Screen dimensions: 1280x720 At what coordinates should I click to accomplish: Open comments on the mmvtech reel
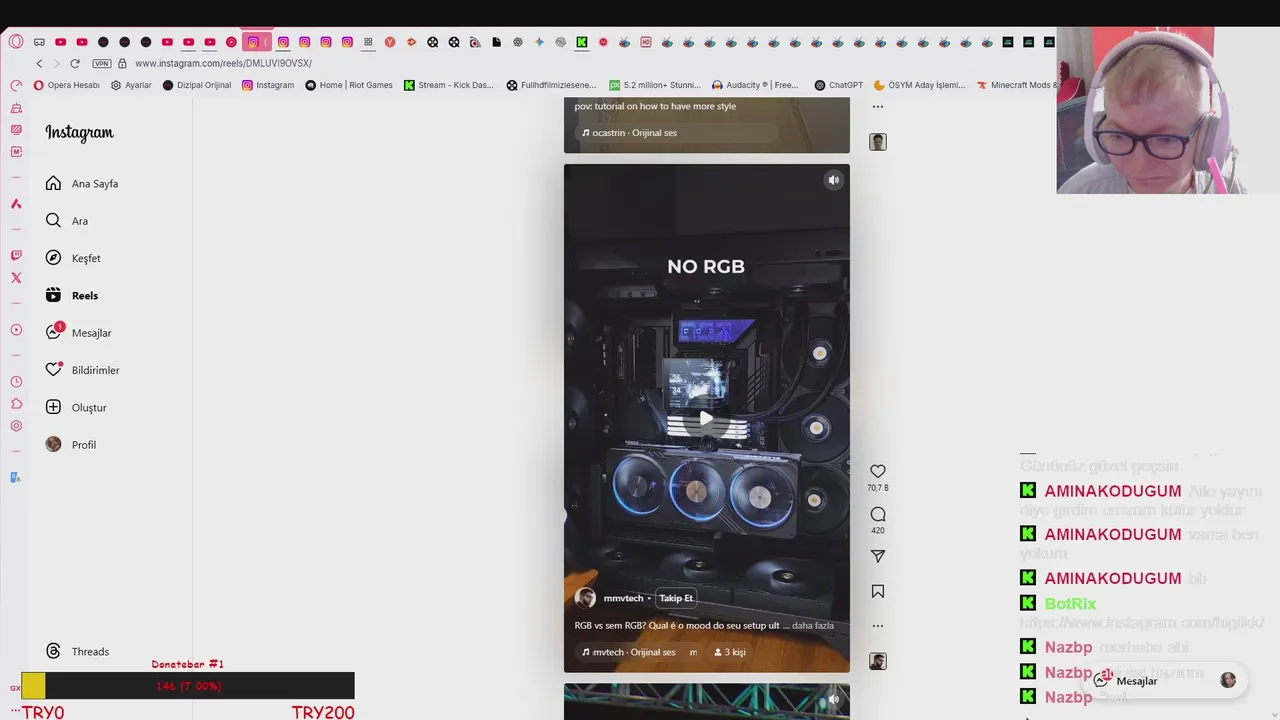tap(878, 514)
